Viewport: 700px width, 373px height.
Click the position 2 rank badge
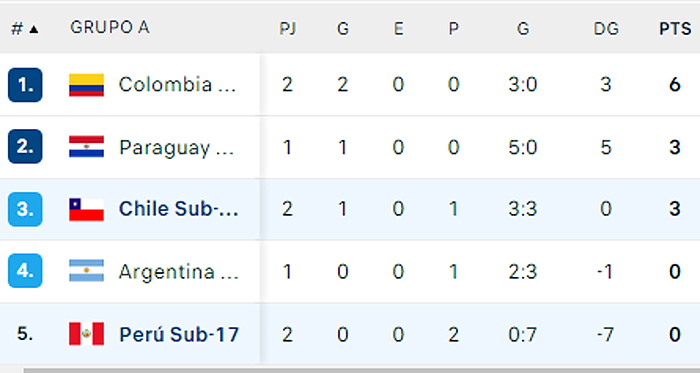pyautogui.click(x=25, y=146)
